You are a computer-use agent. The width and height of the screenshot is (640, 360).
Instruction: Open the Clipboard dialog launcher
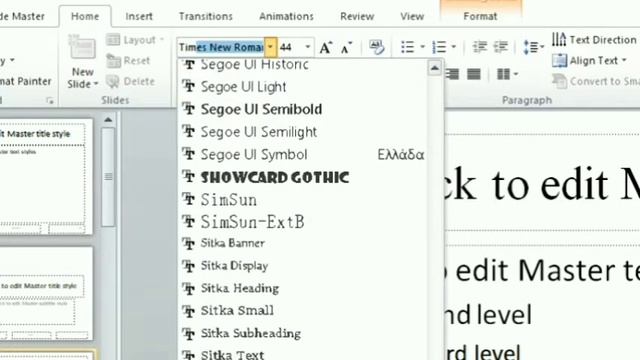[49, 100]
